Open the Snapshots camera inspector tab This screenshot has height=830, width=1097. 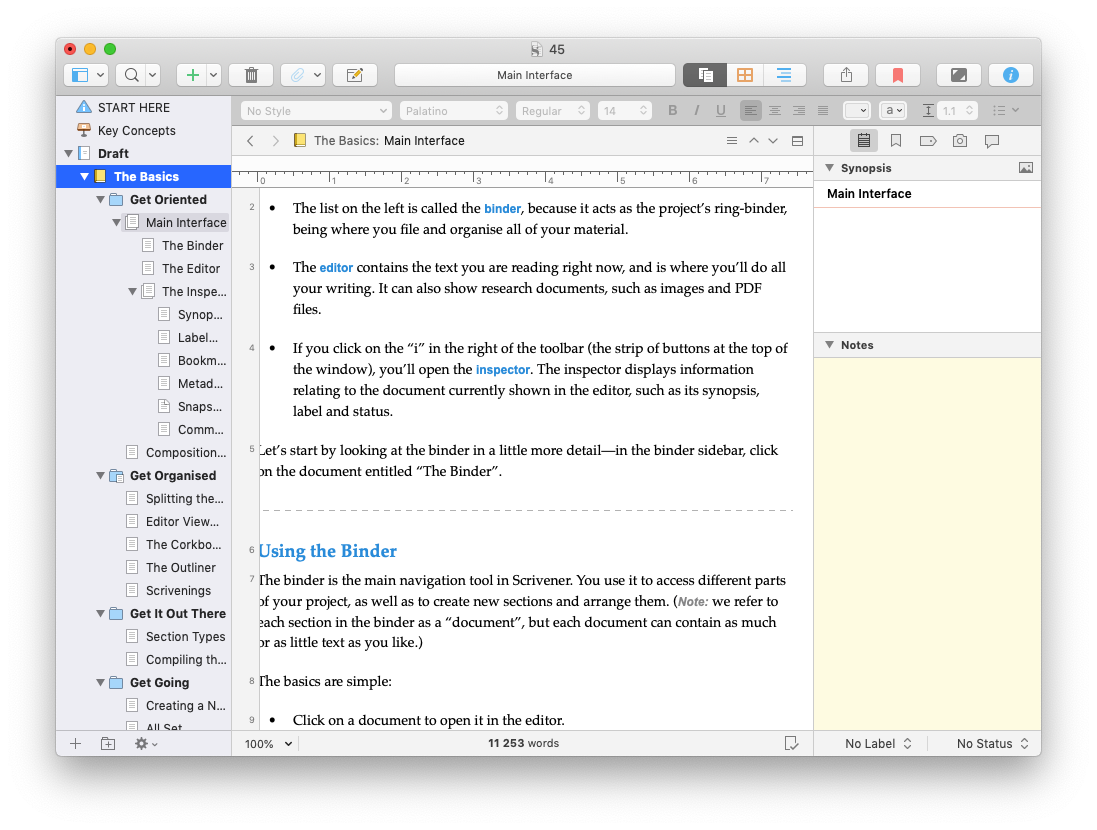coord(960,141)
